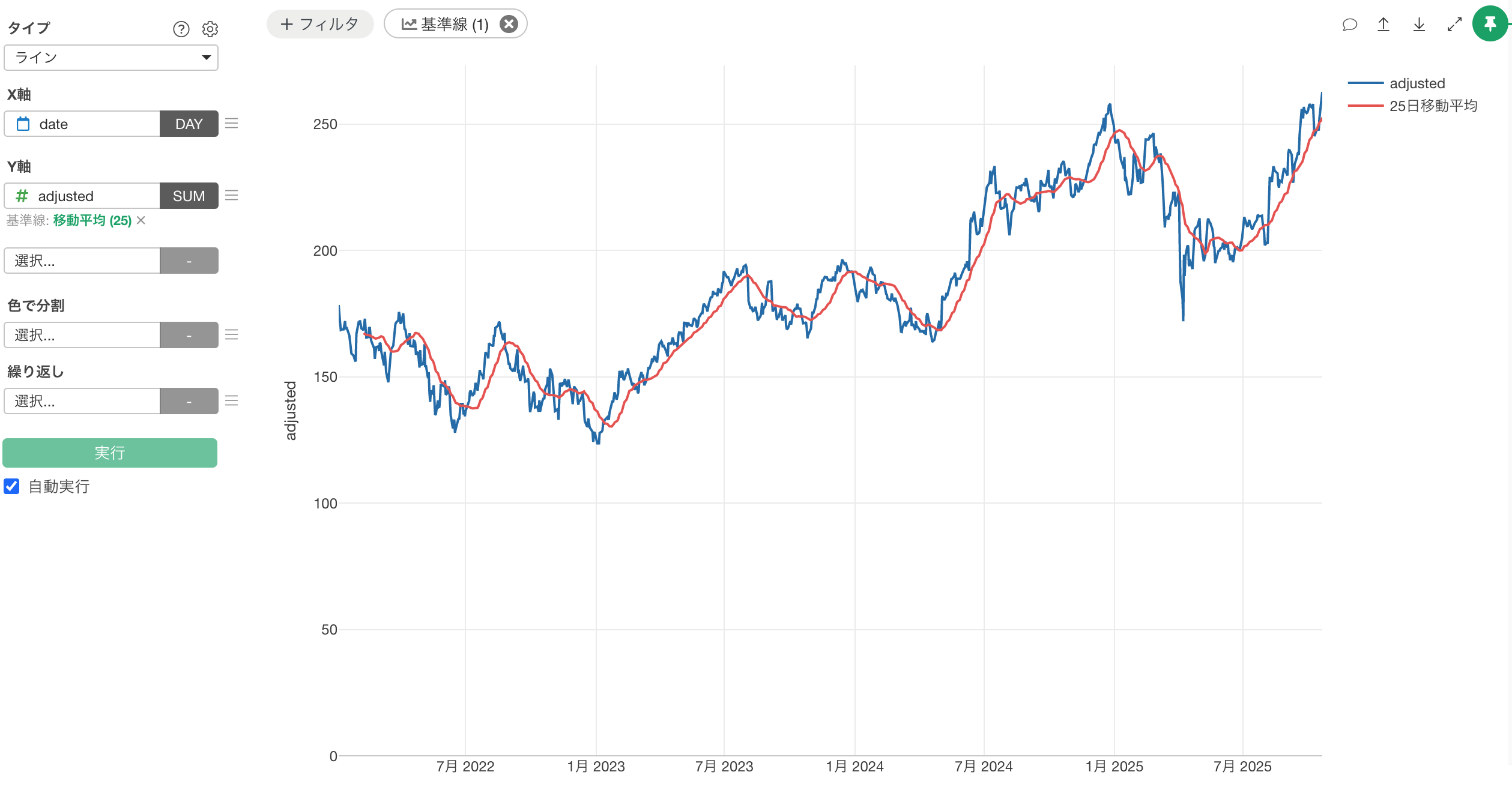The image size is (1512, 790).
Task: Expand chart to full screen
Action: point(1454,25)
